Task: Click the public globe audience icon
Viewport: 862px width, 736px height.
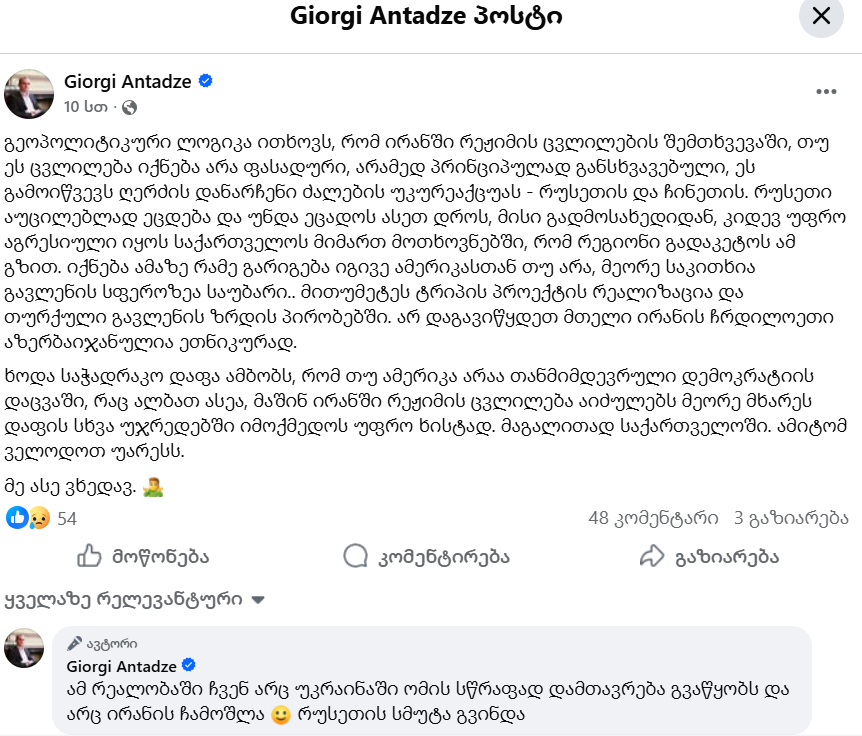Action: click(130, 107)
